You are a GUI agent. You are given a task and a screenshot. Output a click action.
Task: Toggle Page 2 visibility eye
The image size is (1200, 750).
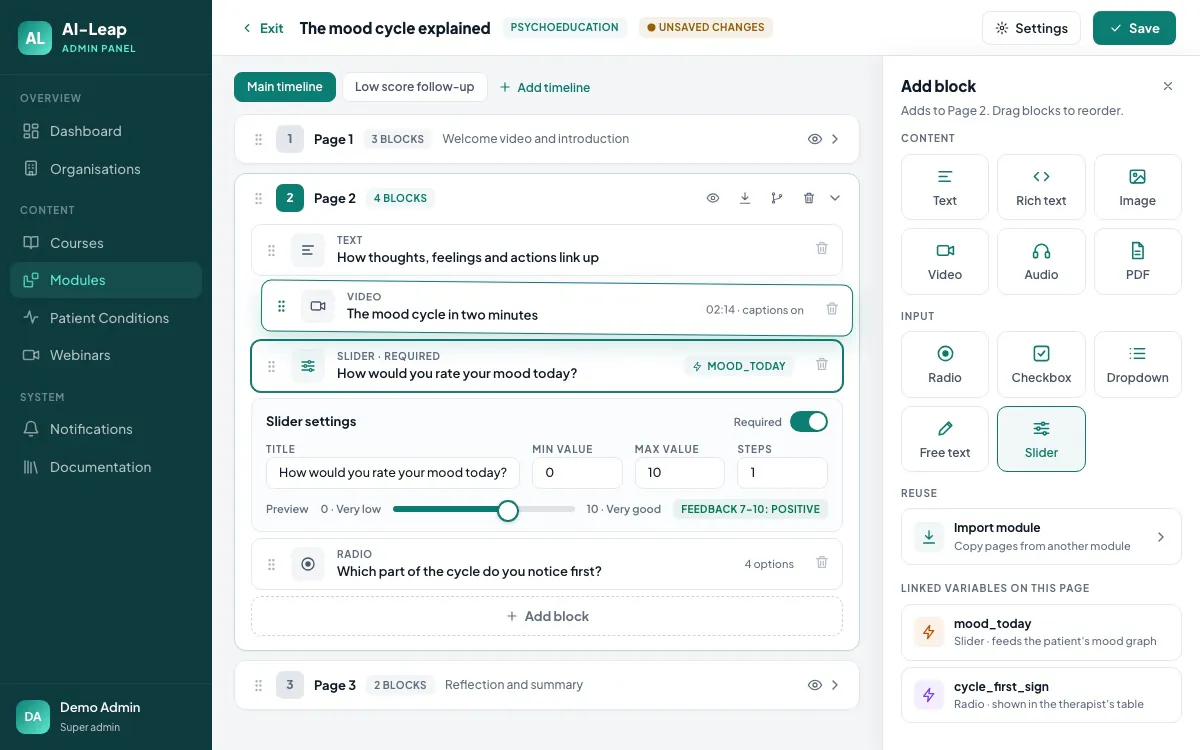[713, 198]
